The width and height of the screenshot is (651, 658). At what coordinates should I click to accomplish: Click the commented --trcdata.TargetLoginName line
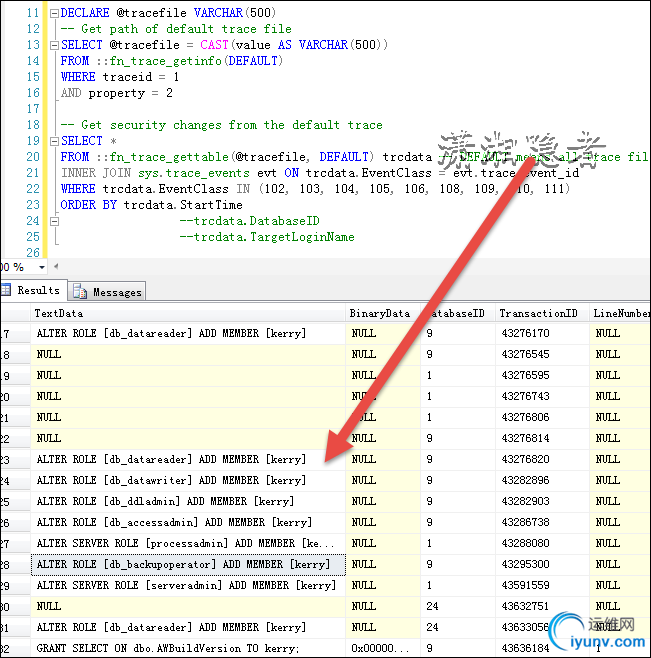[267, 237]
